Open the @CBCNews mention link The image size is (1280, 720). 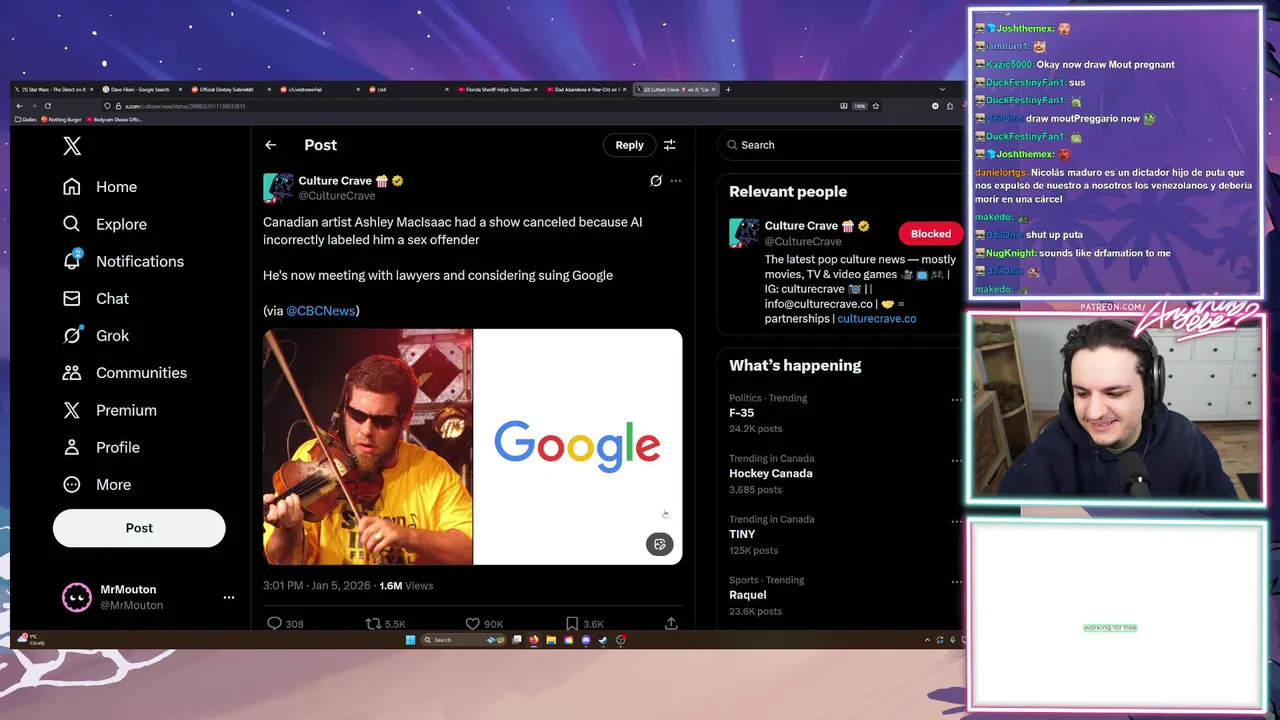(321, 311)
